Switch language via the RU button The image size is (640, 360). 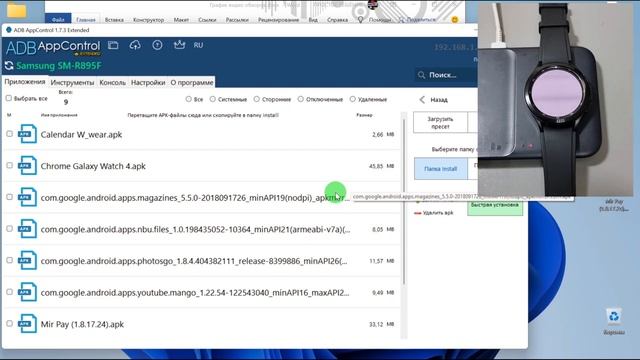(198, 45)
